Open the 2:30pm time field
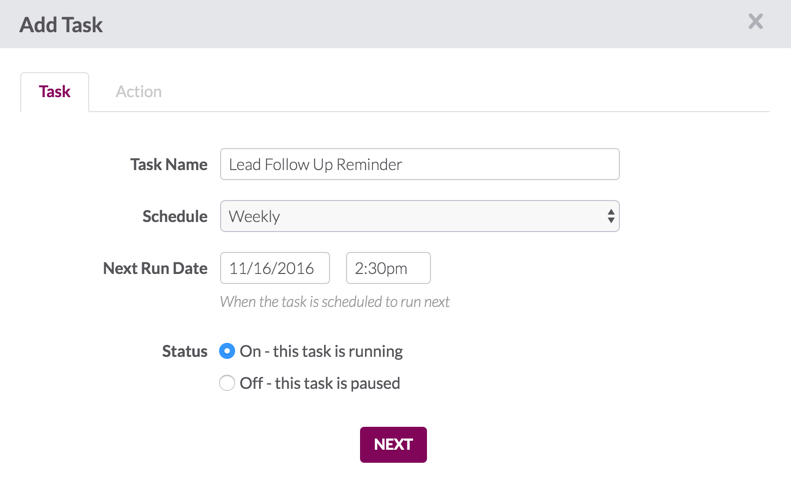 [388, 268]
